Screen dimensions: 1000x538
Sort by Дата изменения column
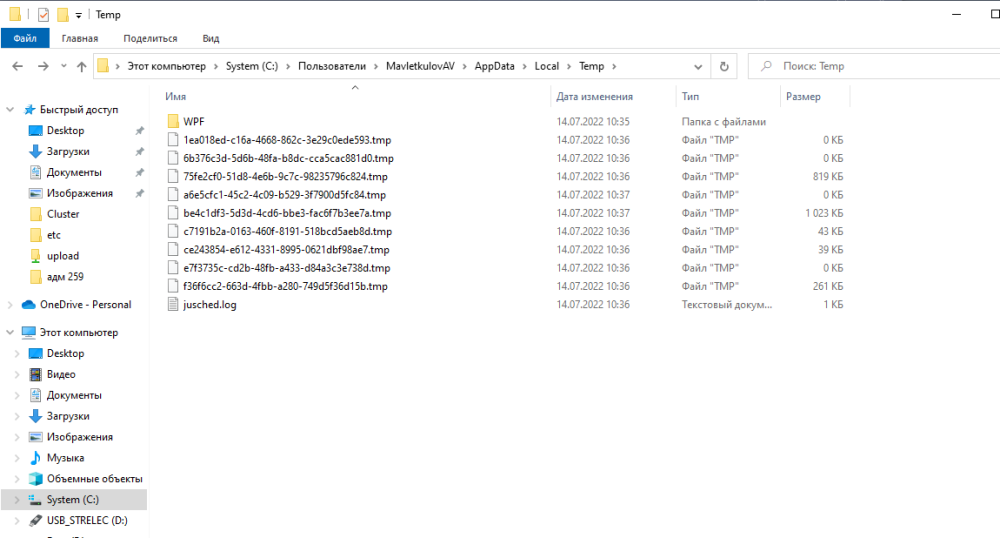[x=594, y=97]
